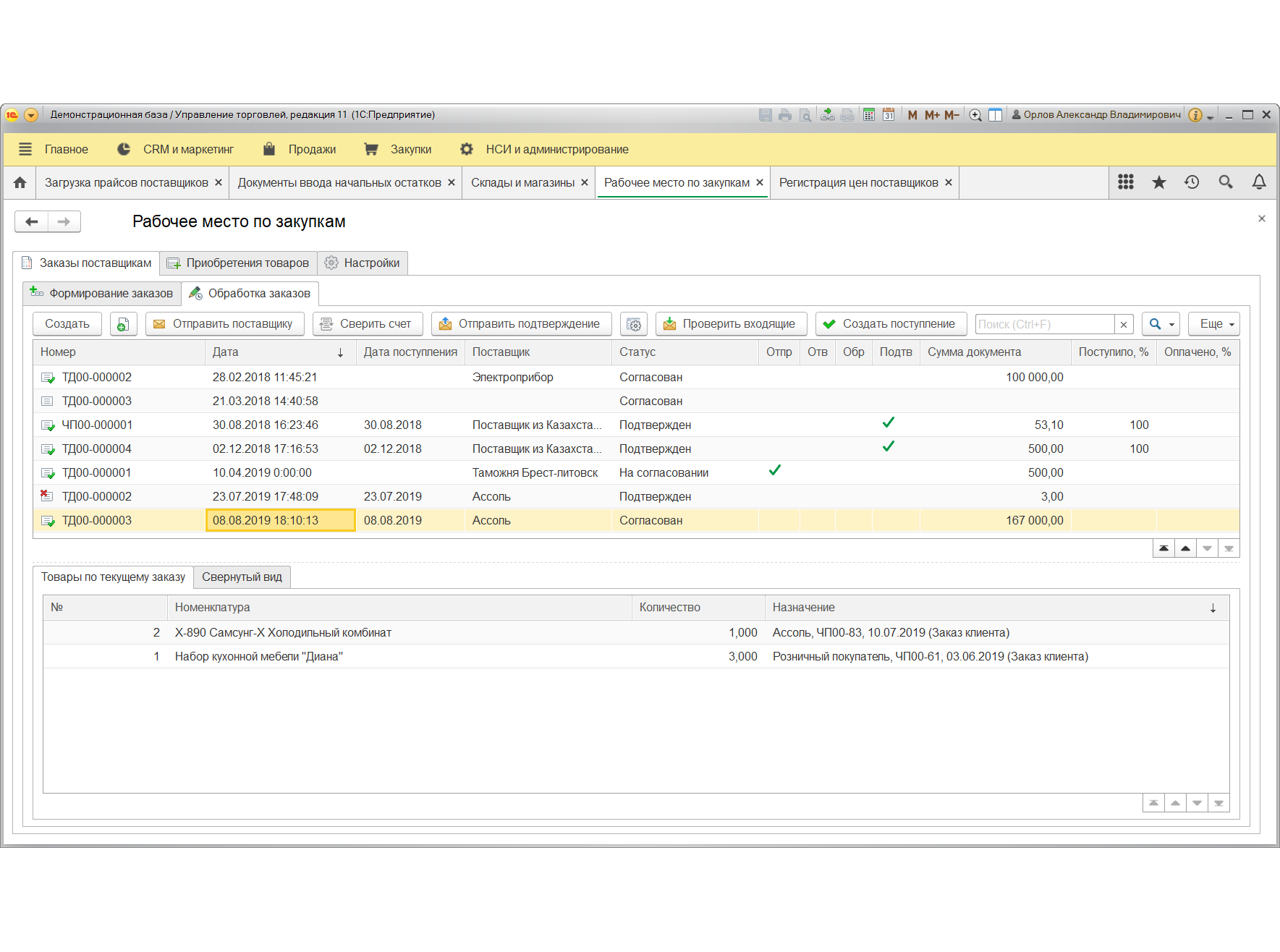Viewport: 1280px width, 952px height.
Task: Click the Save diskette icon in title bar
Action: 765,115
